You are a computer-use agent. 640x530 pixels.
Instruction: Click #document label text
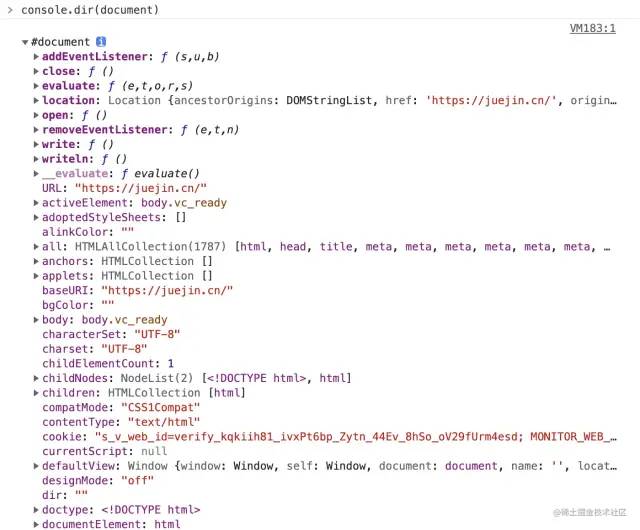coord(60,42)
